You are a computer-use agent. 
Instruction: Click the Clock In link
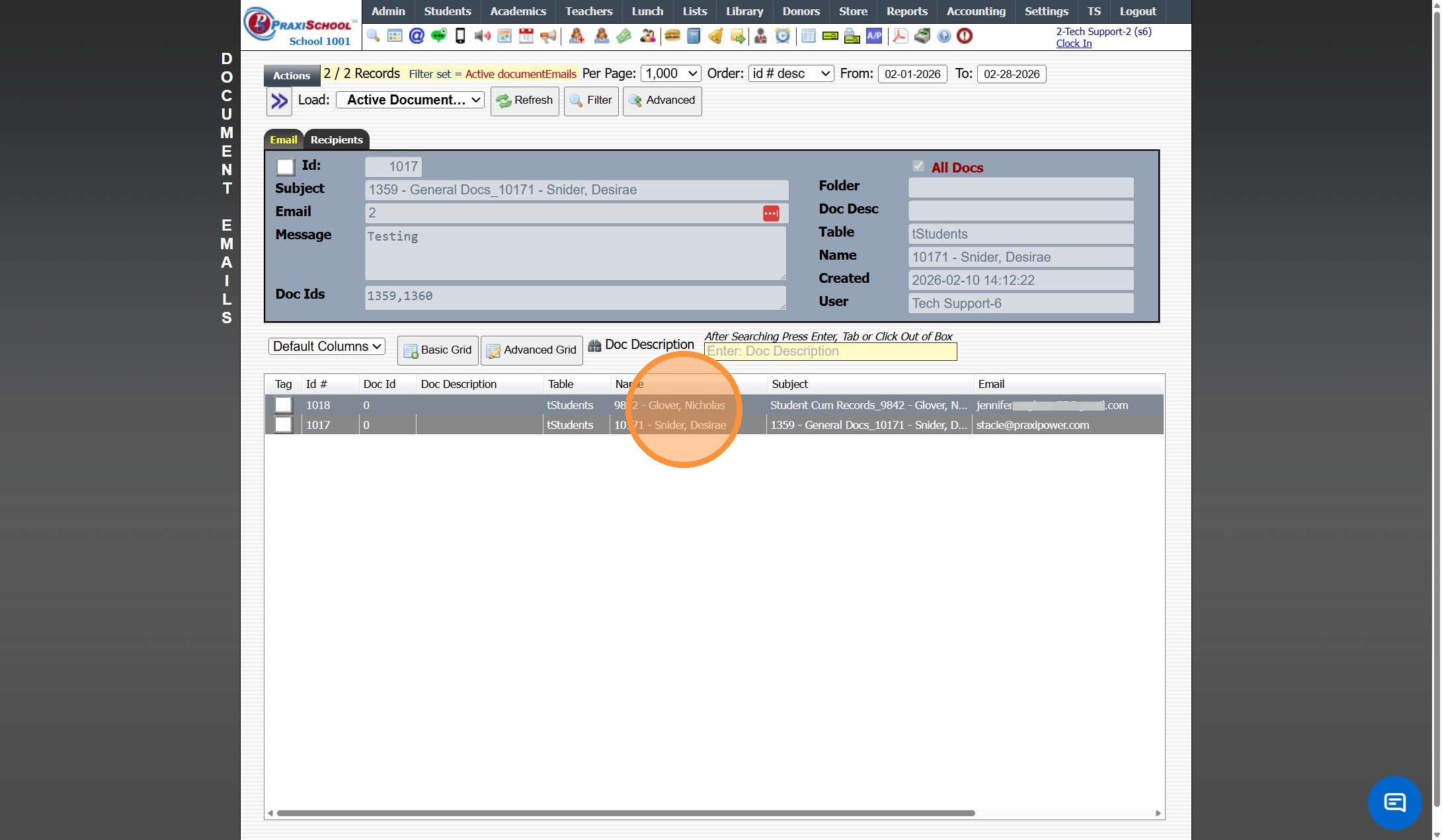click(1074, 44)
